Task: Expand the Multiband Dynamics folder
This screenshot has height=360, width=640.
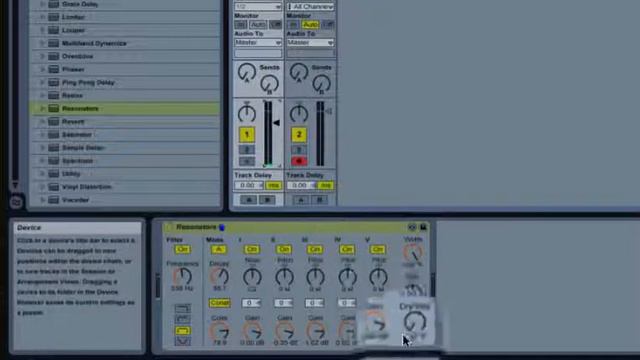Action: (42, 43)
